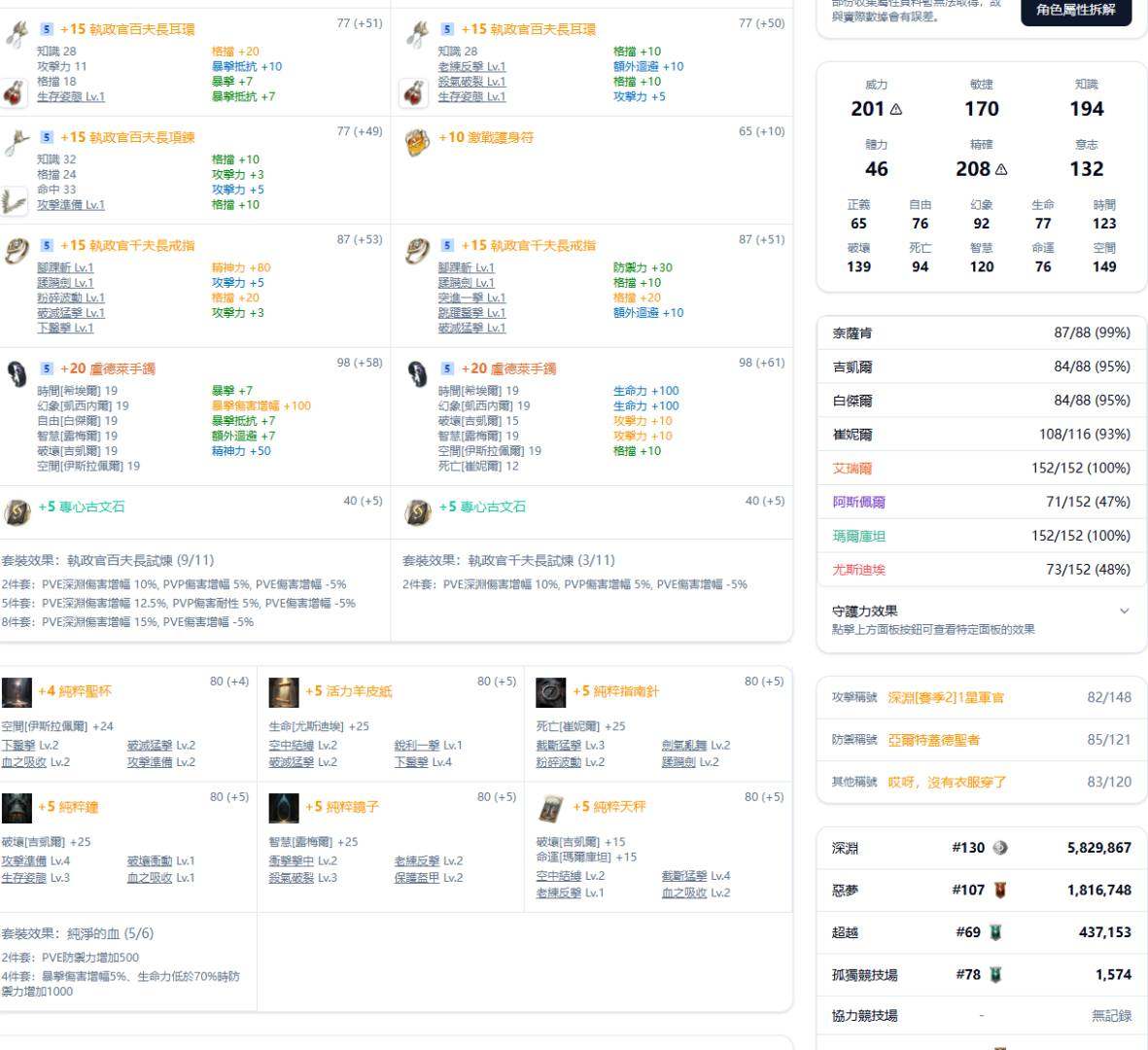
Task: Click the rank badge icon in the 孤獨競技場 row
Action: [x=995, y=975]
